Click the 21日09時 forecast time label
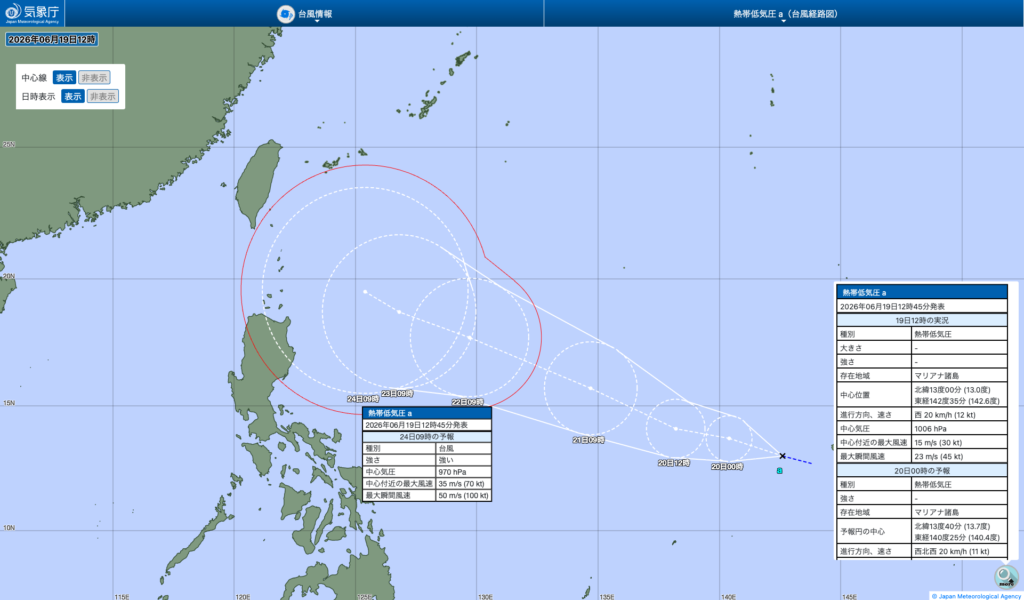Viewport: 1024px width, 600px height. (588, 440)
